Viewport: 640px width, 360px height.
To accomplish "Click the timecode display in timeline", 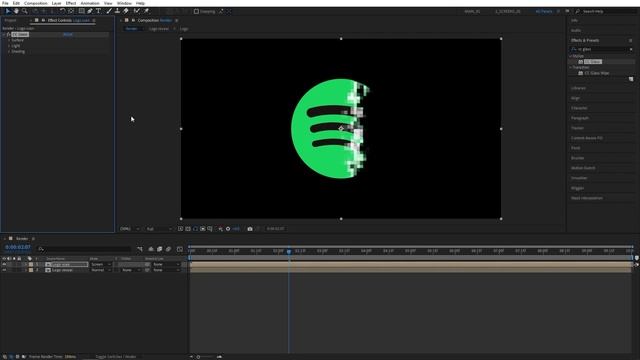I will pyautogui.click(x=18, y=247).
